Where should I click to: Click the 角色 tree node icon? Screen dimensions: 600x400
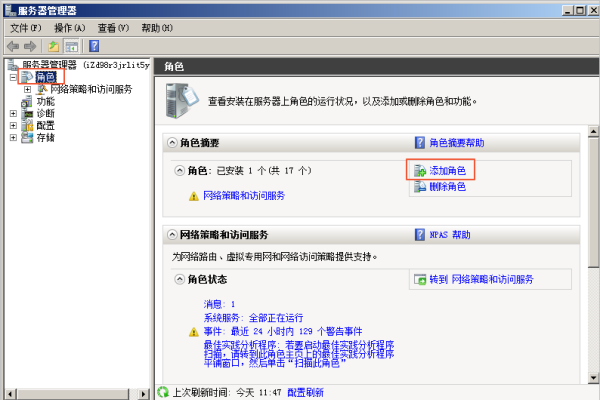tap(27, 77)
